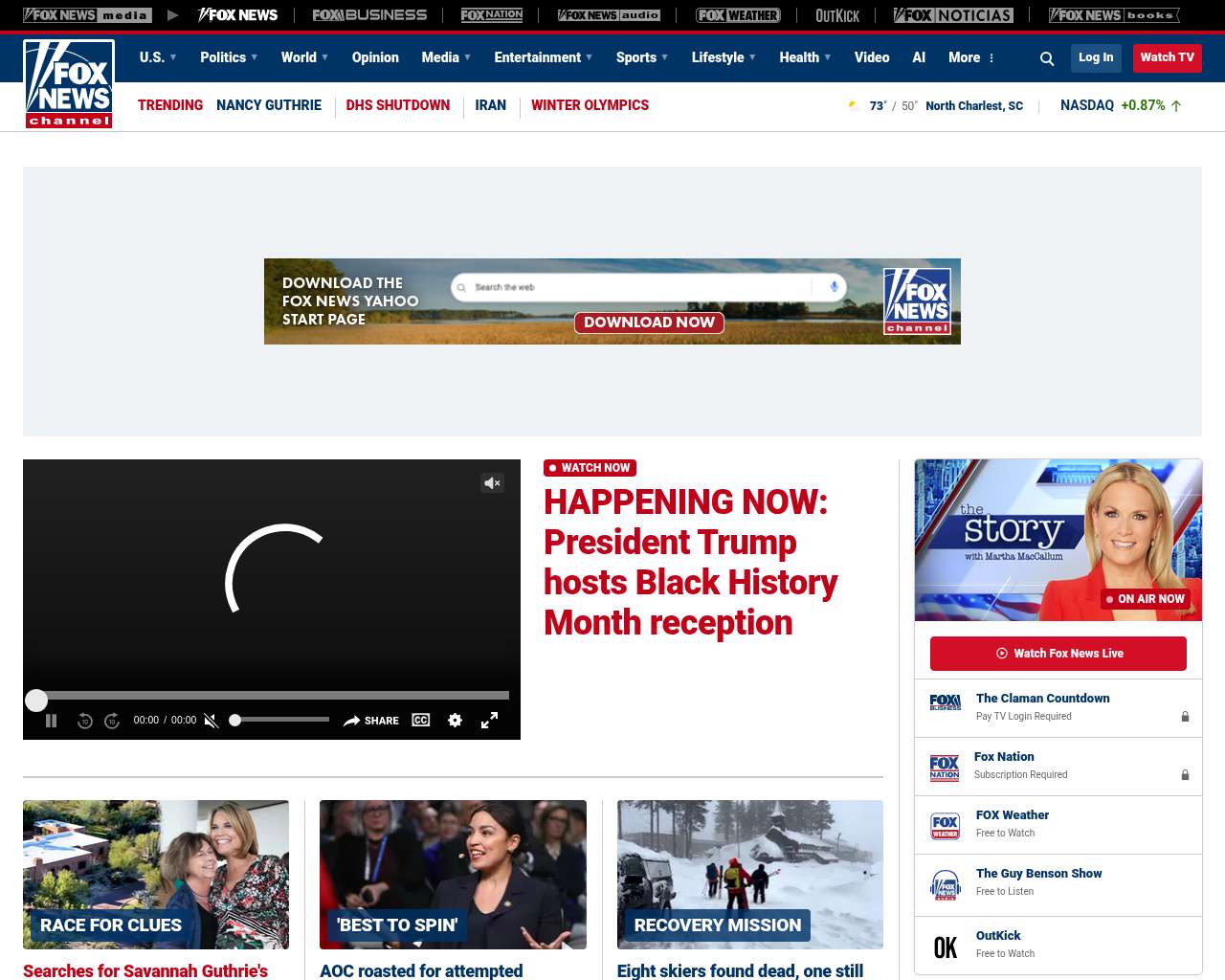This screenshot has height=980, width=1225.
Task: Click the OutKick OK icon
Action: (946, 947)
